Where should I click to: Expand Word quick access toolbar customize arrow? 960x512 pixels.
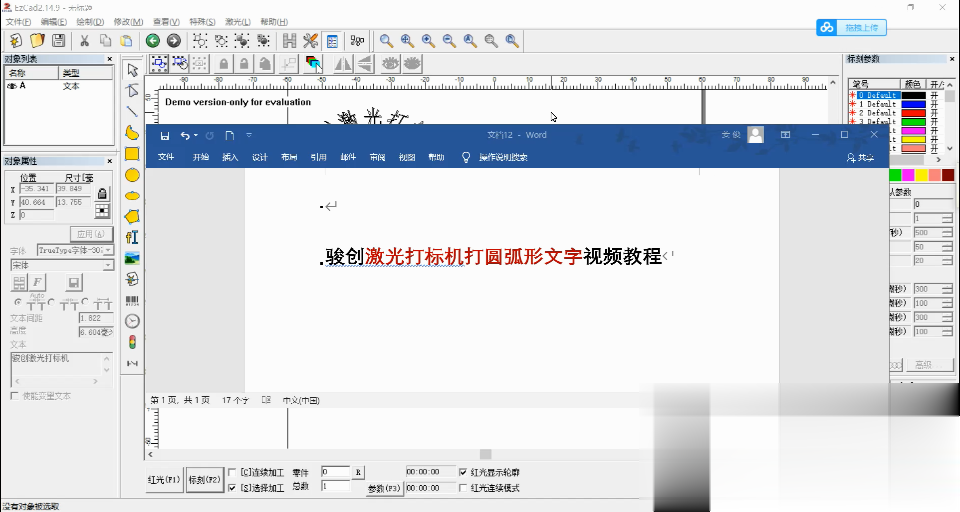click(249, 135)
